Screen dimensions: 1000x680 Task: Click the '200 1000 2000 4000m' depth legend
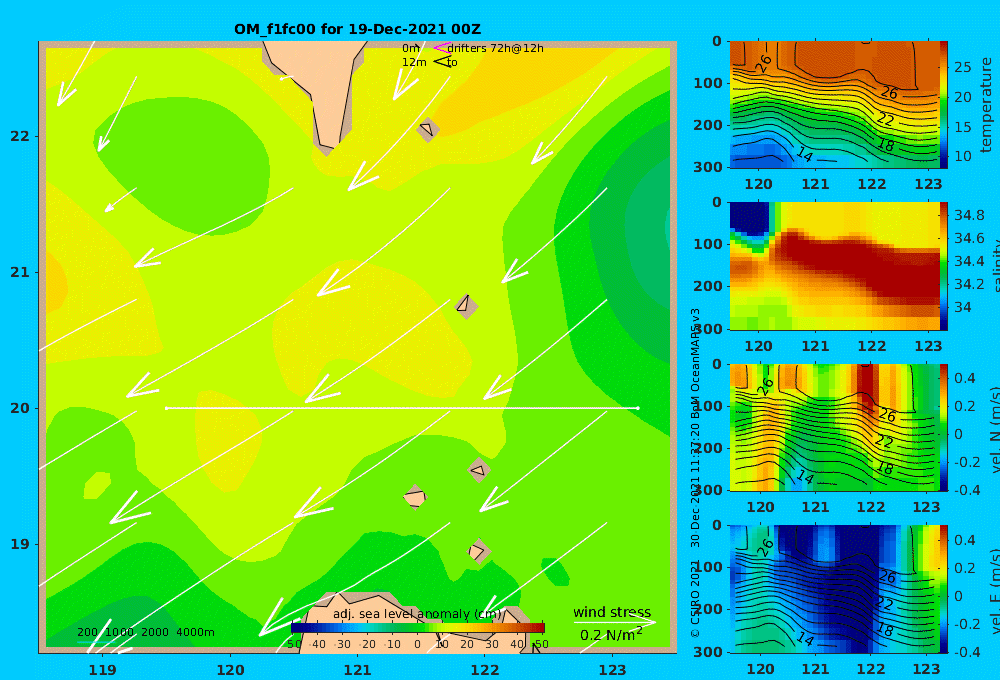pyautogui.click(x=145, y=632)
